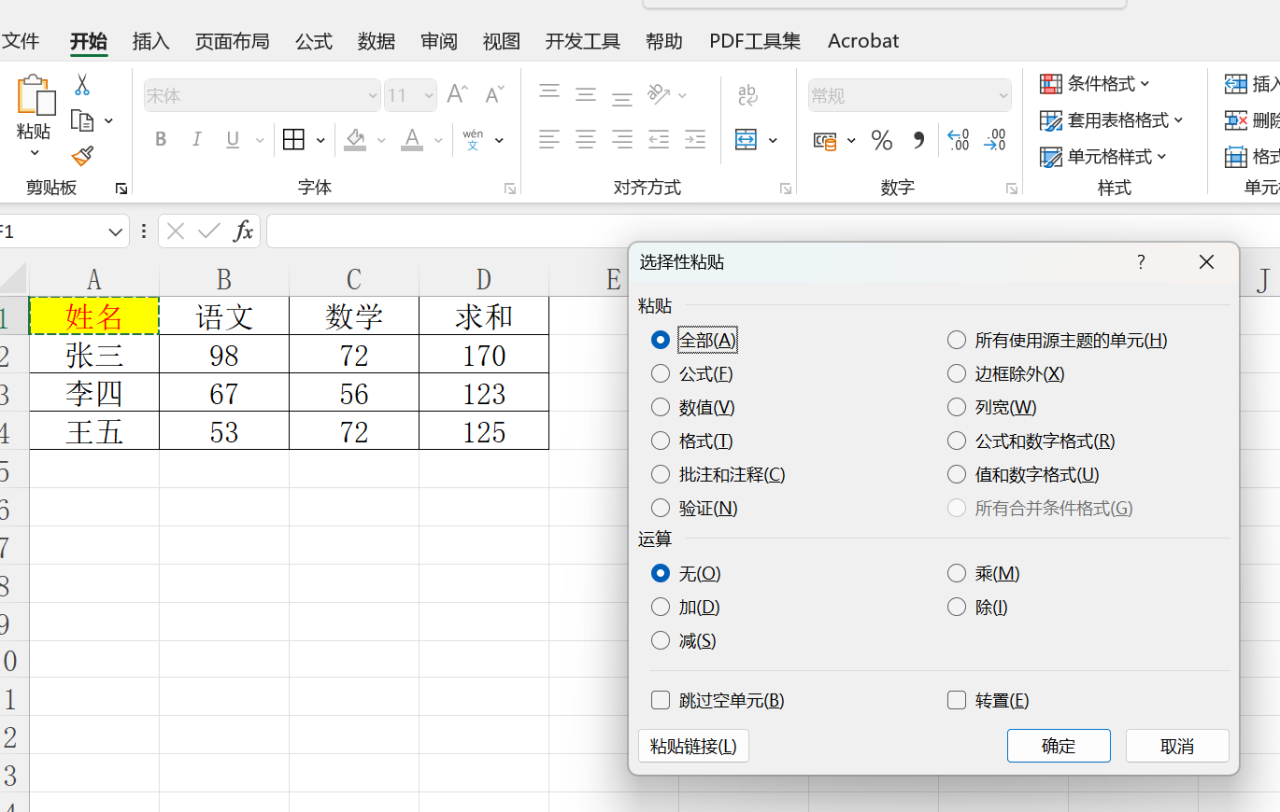
Task: Click the Insert Function fx icon
Action: 242,232
